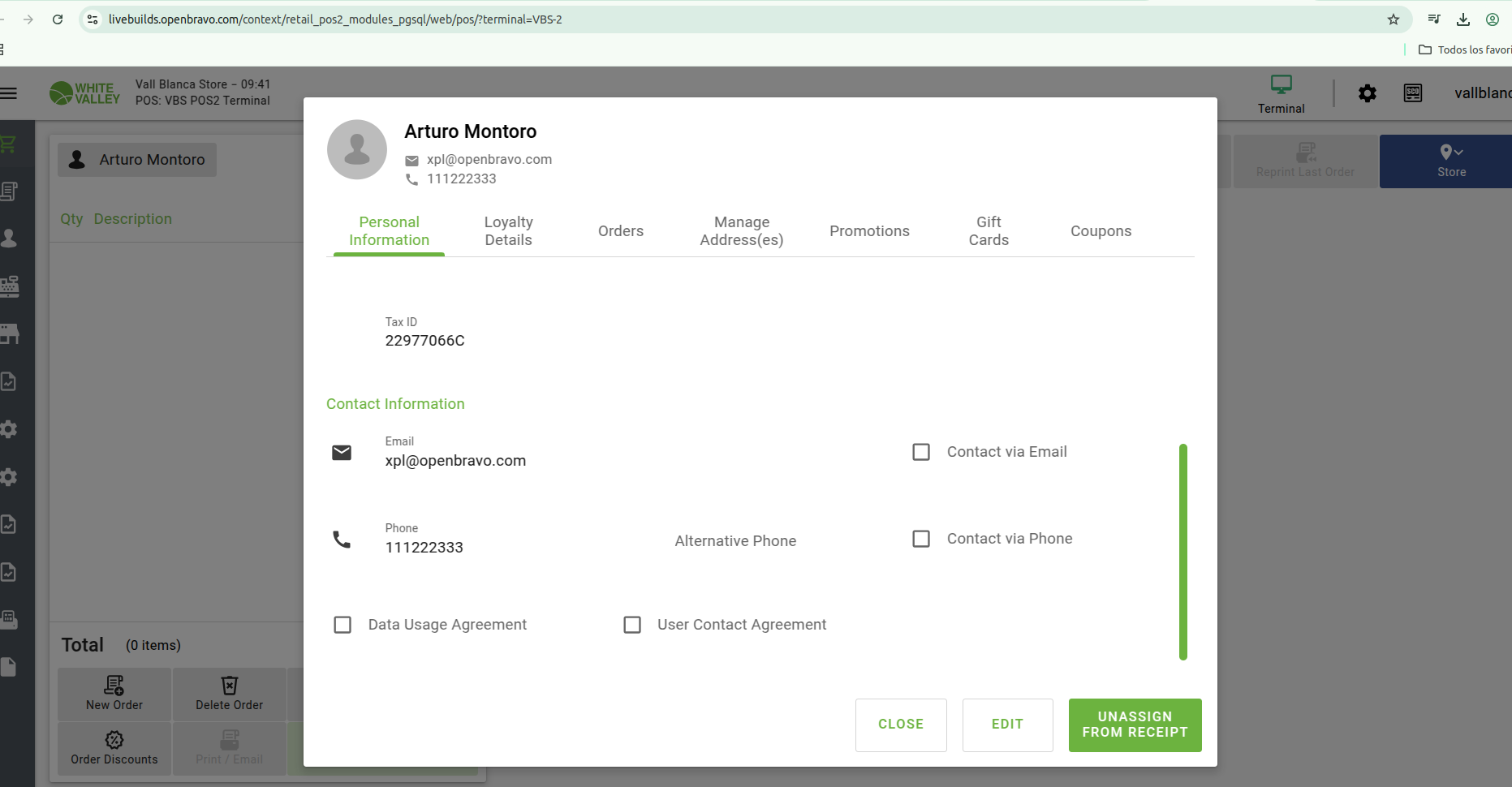This screenshot has width=1512, height=787.
Task: Enable Contact via Email checkbox
Action: pyautogui.click(x=921, y=452)
